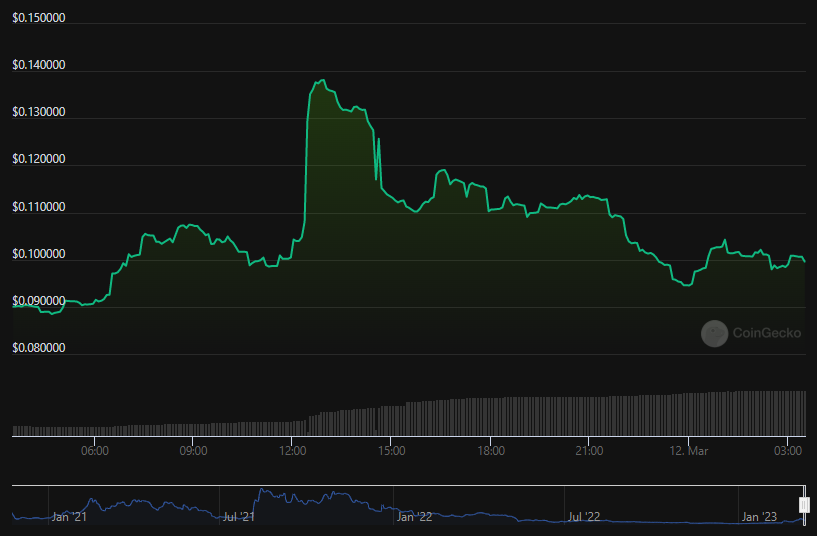Click the 06:00 time axis label
Image resolution: width=817 pixels, height=536 pixels.
point(94,451)
